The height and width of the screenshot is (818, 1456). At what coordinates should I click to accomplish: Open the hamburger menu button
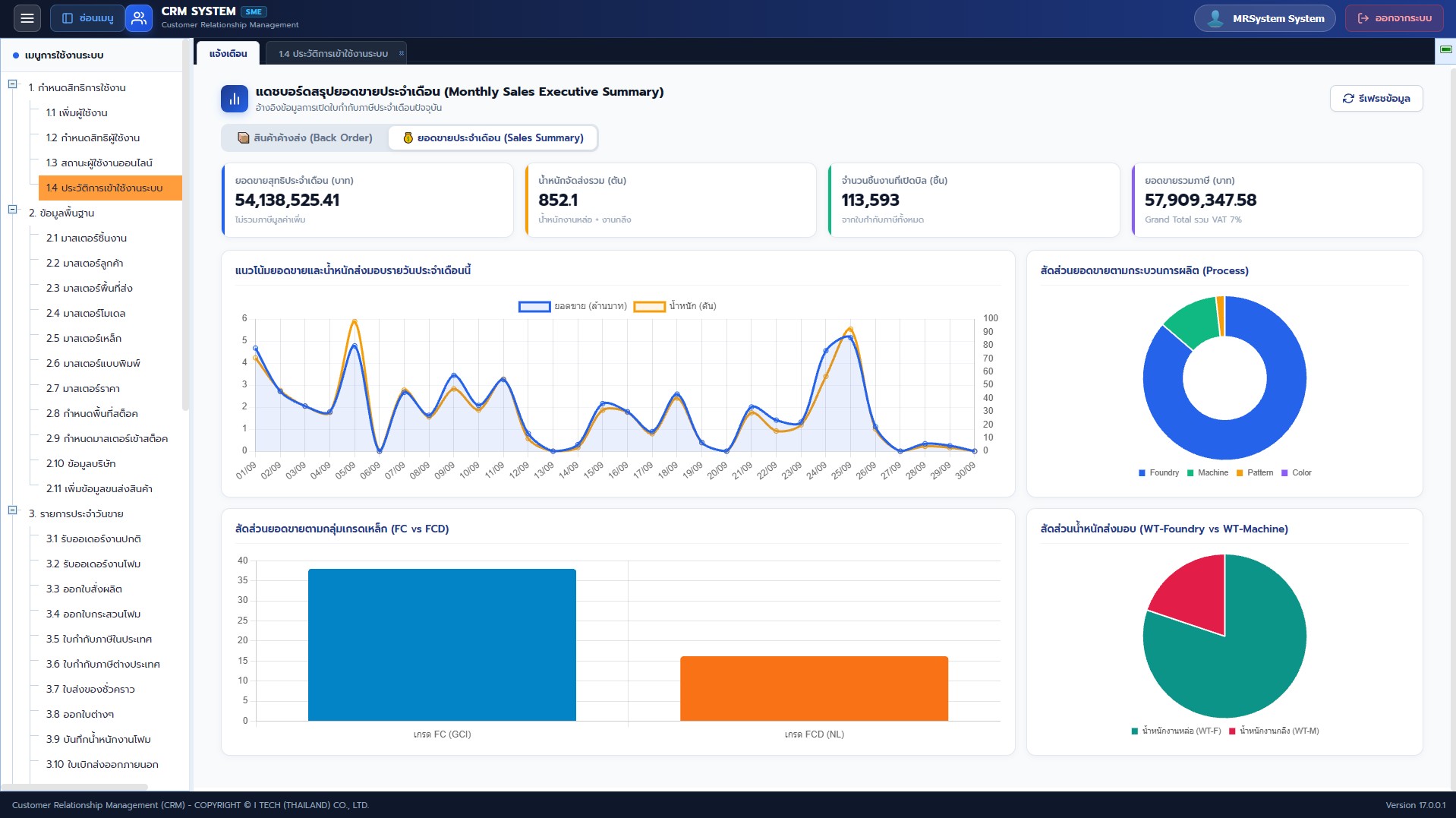[27, 18]
